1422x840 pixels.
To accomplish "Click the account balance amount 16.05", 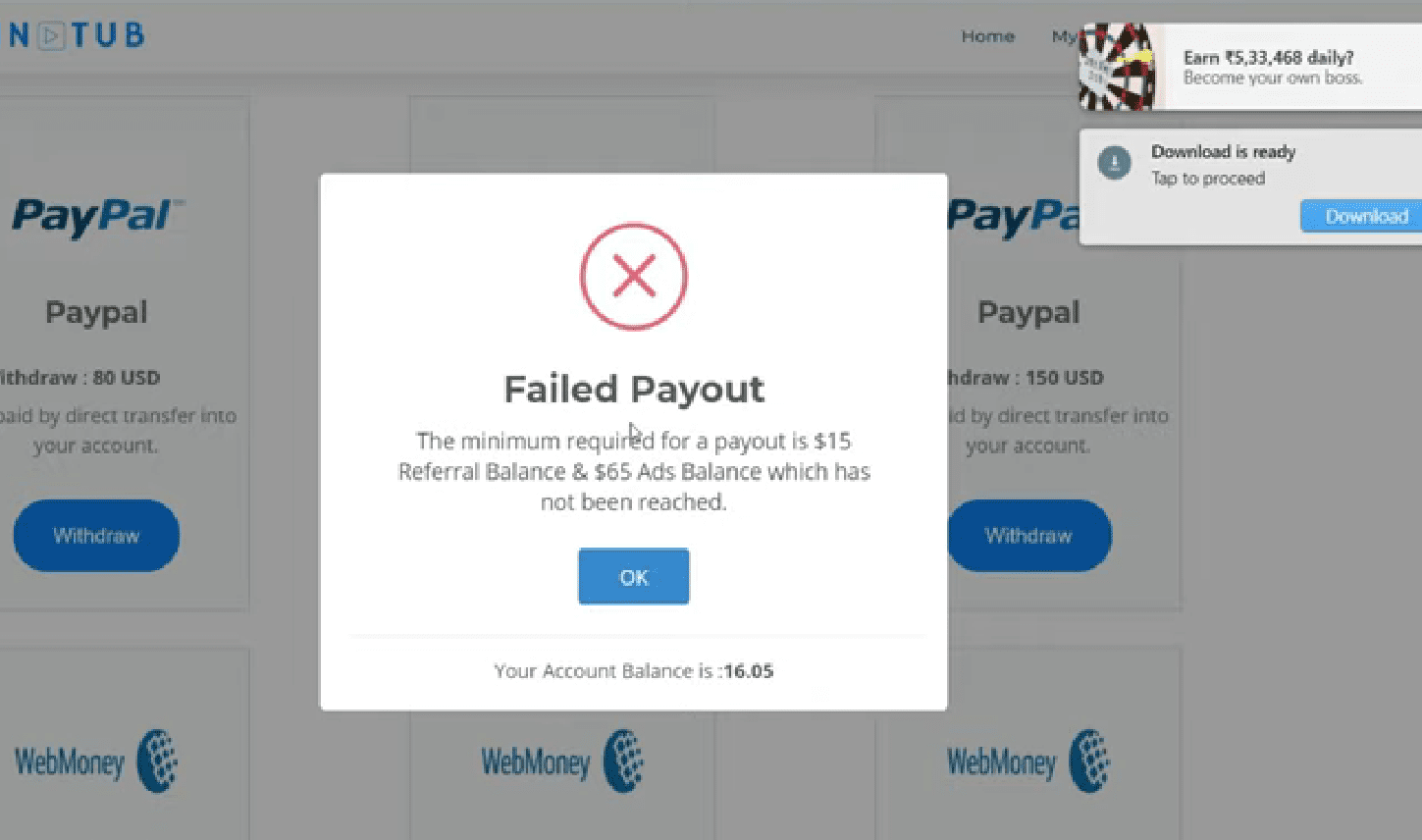I will (x=748, y=671).
